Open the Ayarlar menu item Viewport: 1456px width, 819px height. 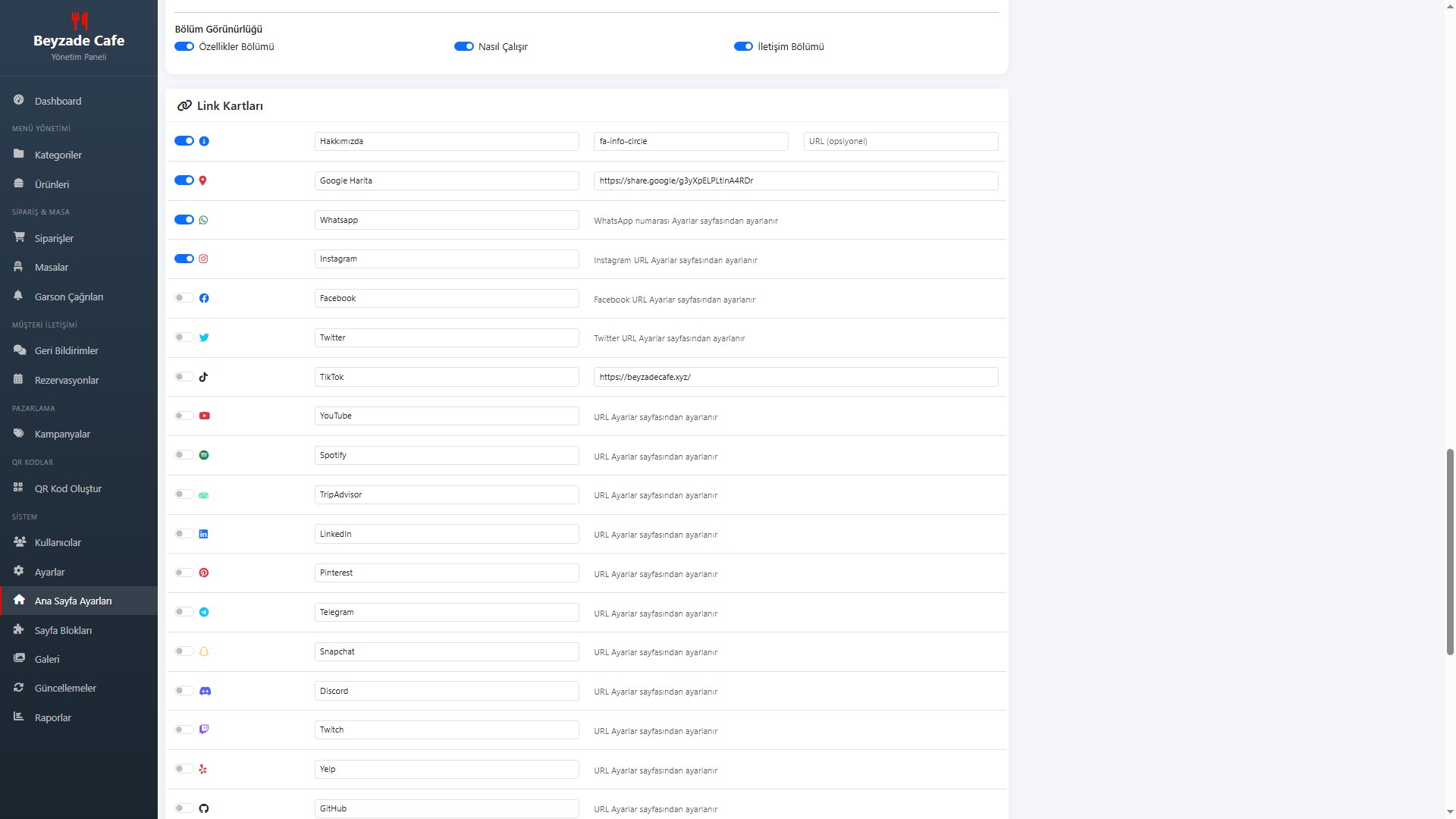49,572
